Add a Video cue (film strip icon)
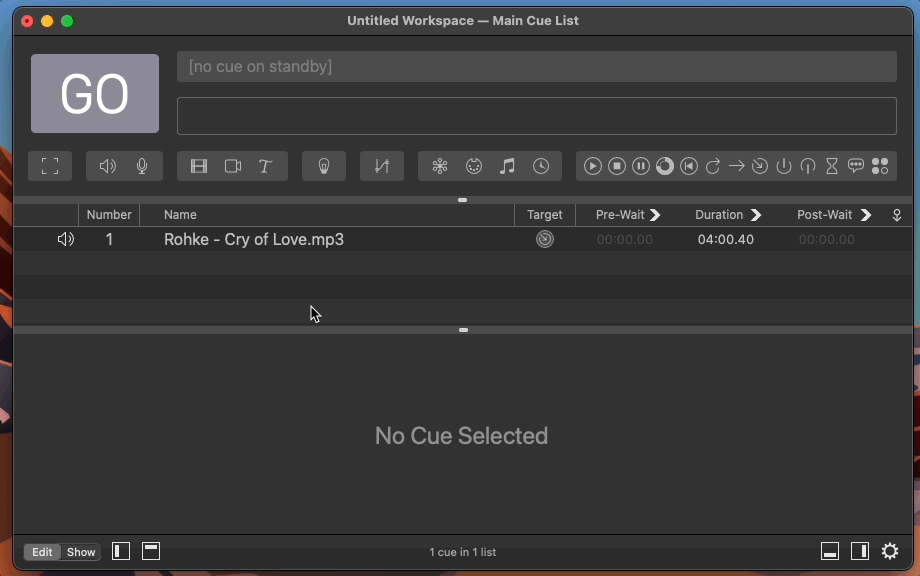920x576 pixels. 199,166
